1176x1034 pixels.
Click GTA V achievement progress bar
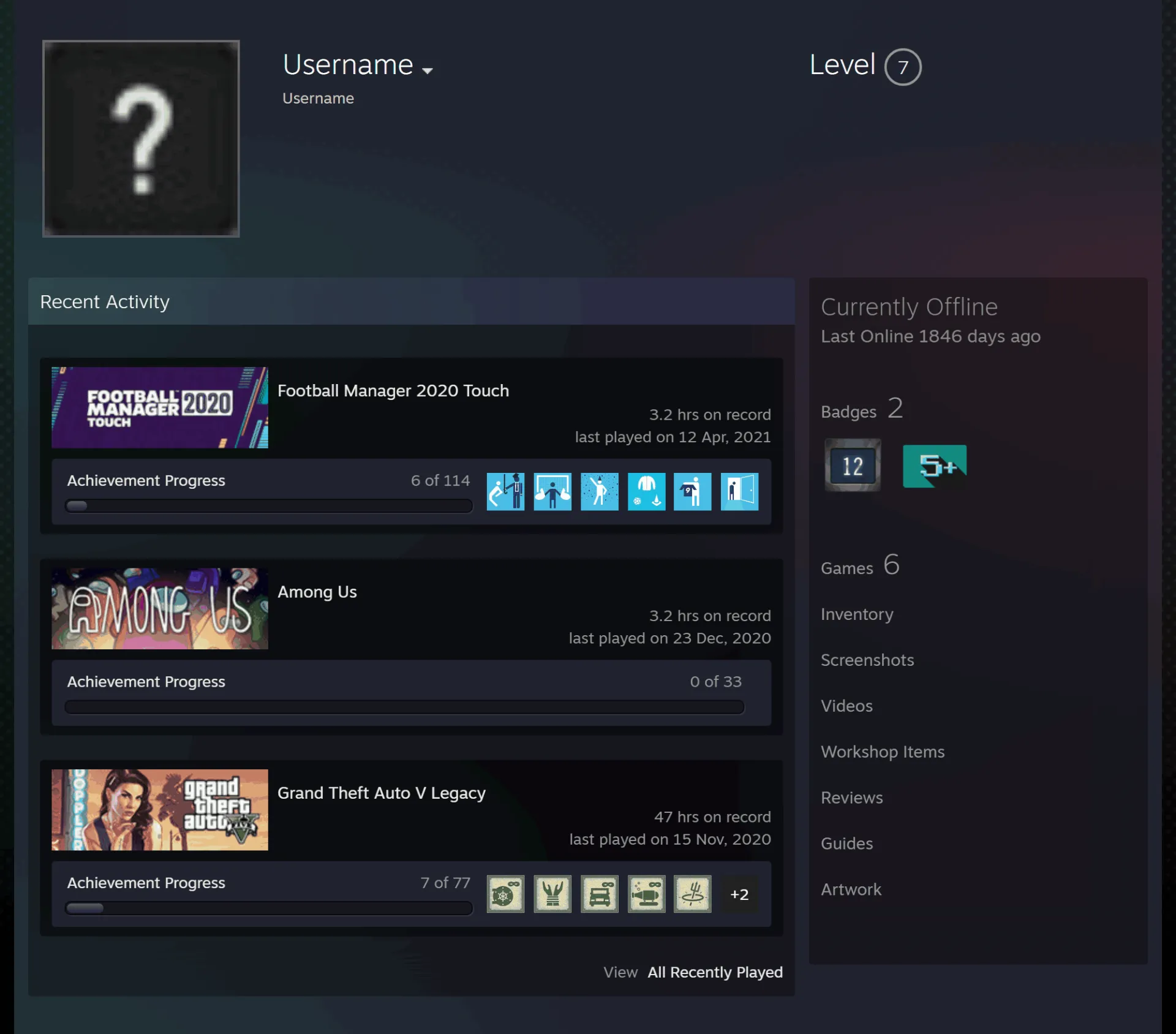pyautogui.click(x=269, y=908)
